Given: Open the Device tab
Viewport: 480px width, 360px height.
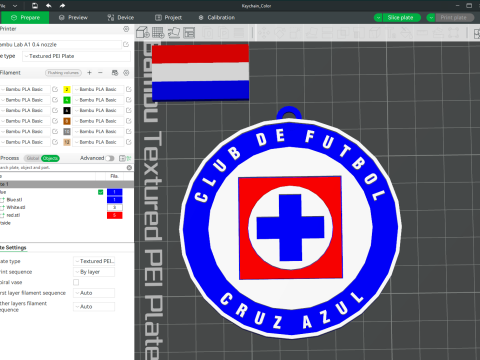Looking at the screenshot, I should click(x=120, y=18).
